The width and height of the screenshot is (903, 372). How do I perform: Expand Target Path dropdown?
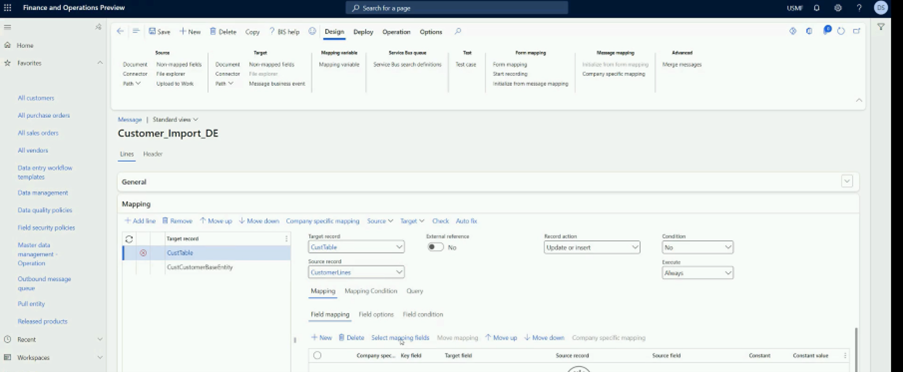[x=225, y=83]
